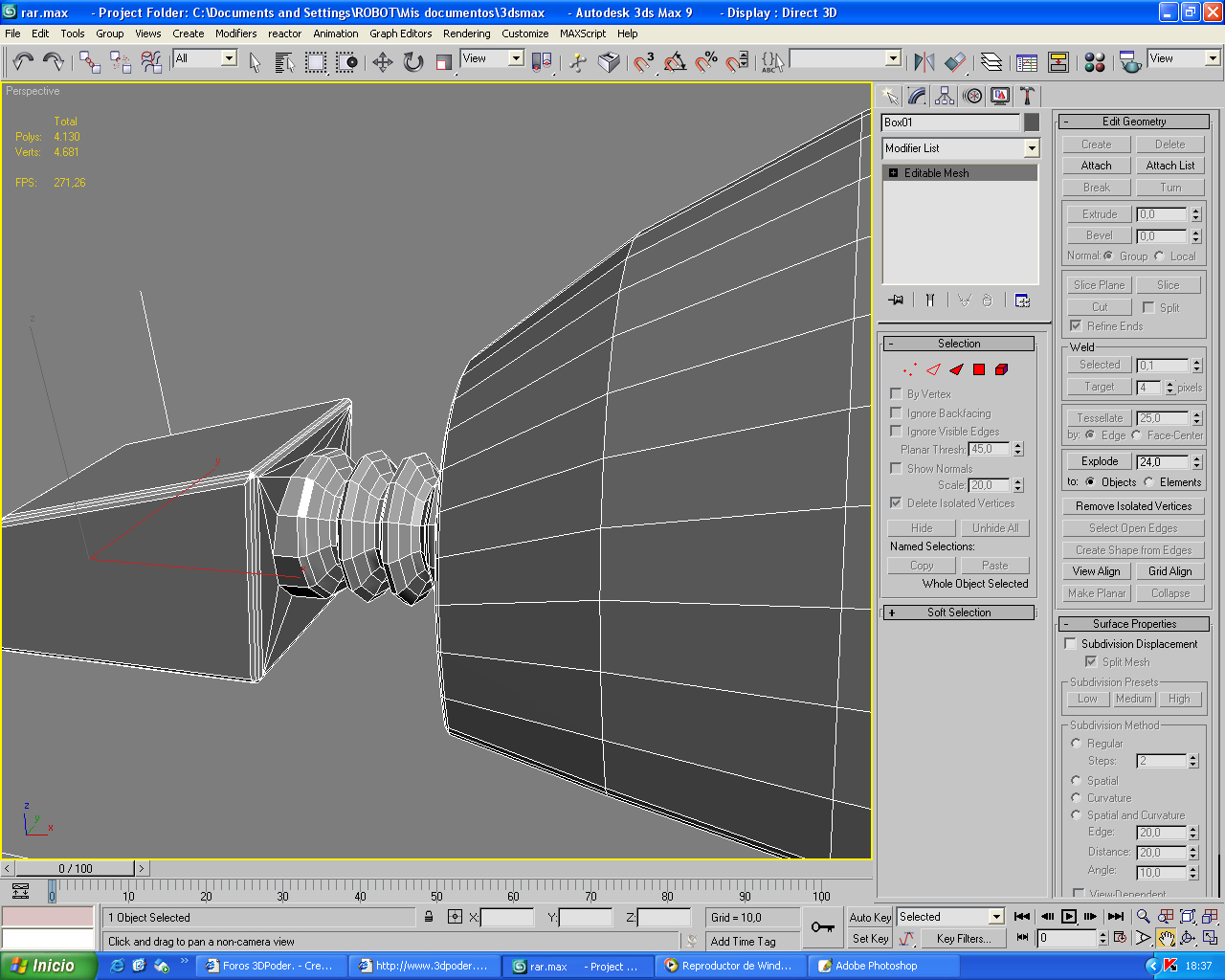This screenshot has width=1225, height=980.
Task: Select the Elements explode radio button
Action: pyautogui.click(x=1149, y=482)
